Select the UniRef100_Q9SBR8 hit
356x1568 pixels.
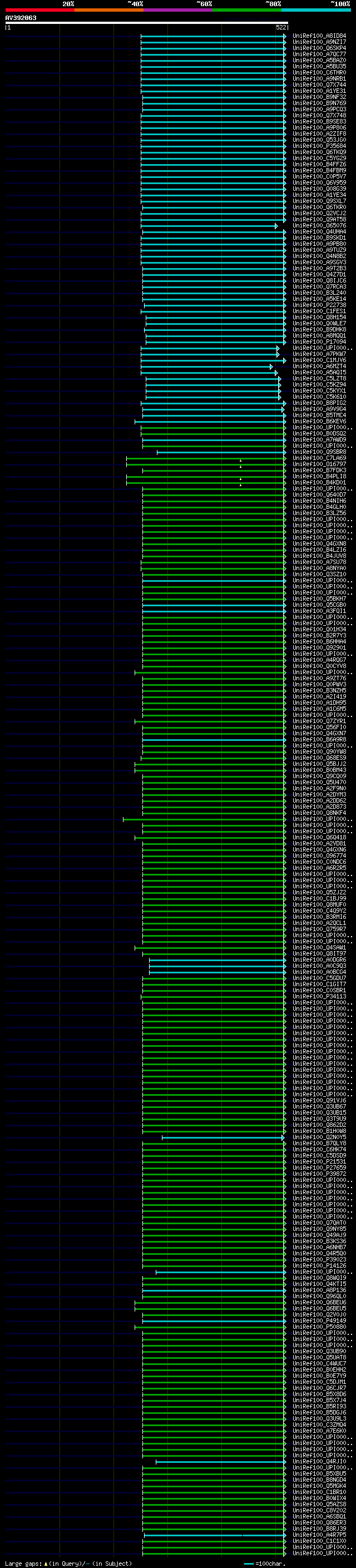[319, 452]
